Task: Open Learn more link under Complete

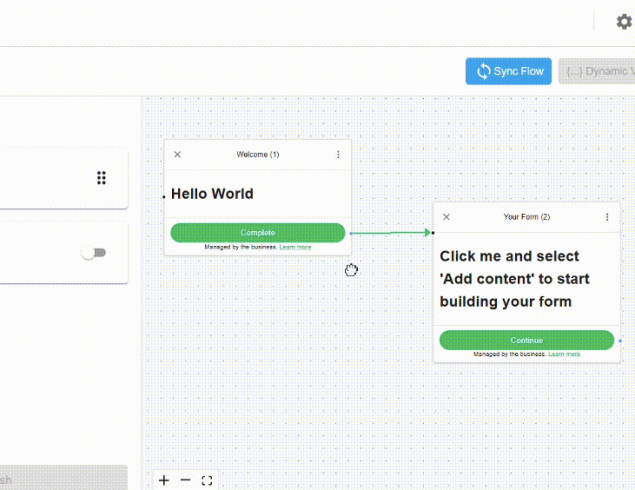Action: coord(295,247)
